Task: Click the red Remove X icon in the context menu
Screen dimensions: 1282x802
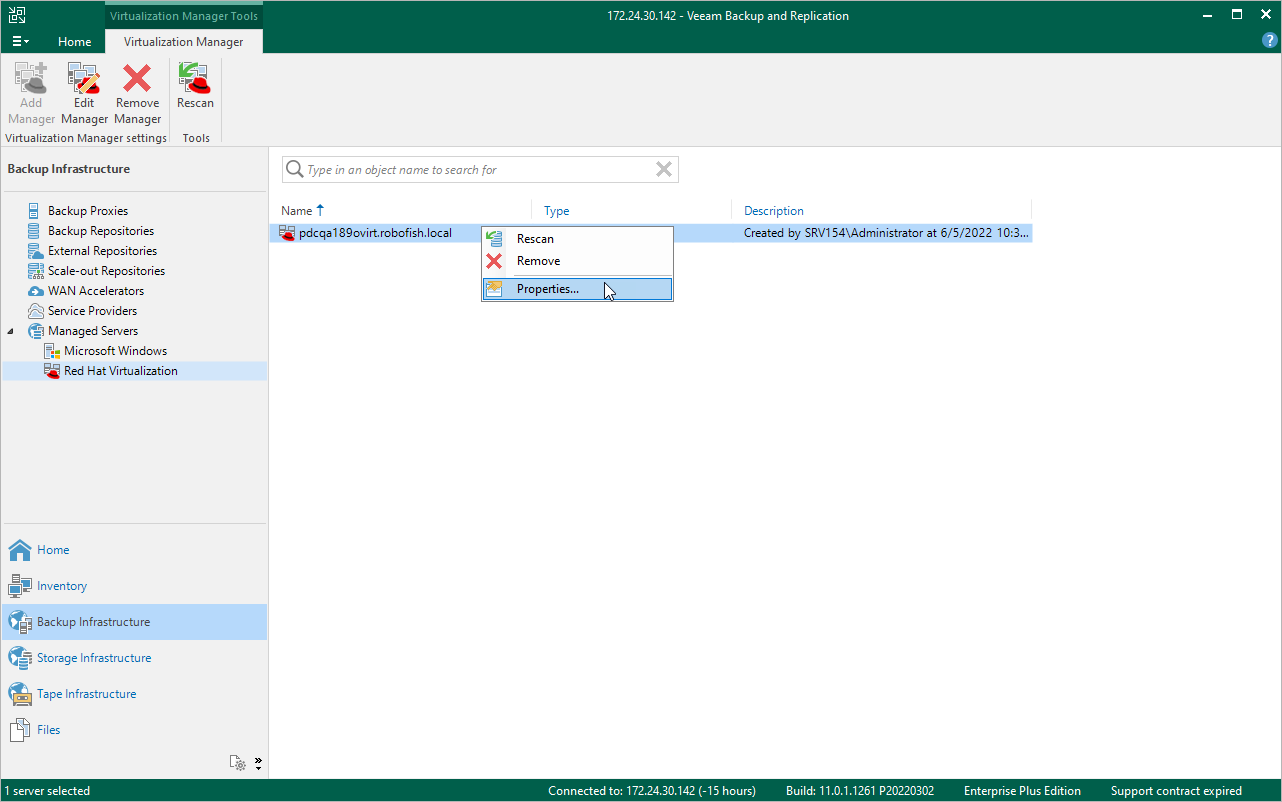Action: coord(494,261)
